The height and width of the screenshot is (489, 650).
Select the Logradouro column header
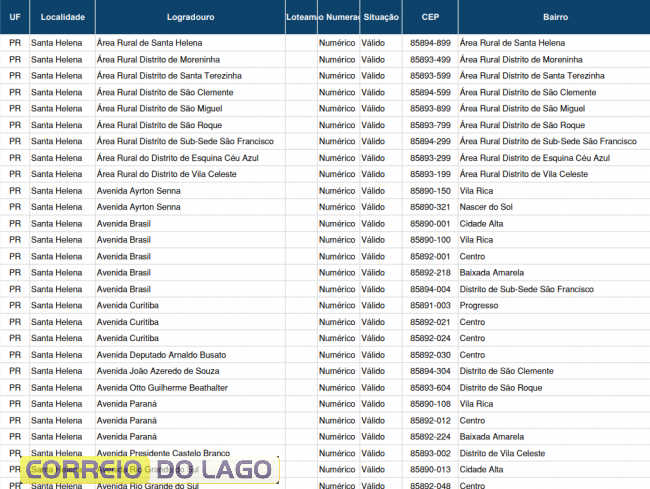pyautogui.click(x=189, y=17)
